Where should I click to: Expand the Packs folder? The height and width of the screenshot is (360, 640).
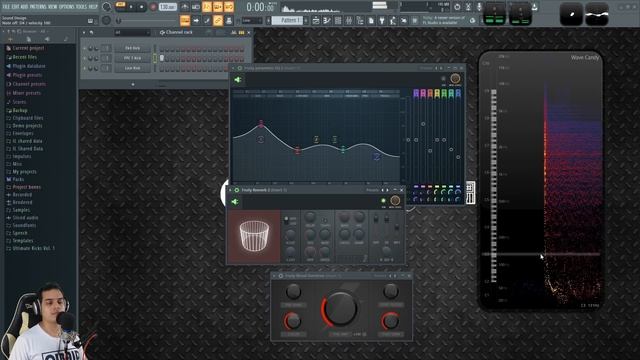pyautogui.click(x=18, y=179)
